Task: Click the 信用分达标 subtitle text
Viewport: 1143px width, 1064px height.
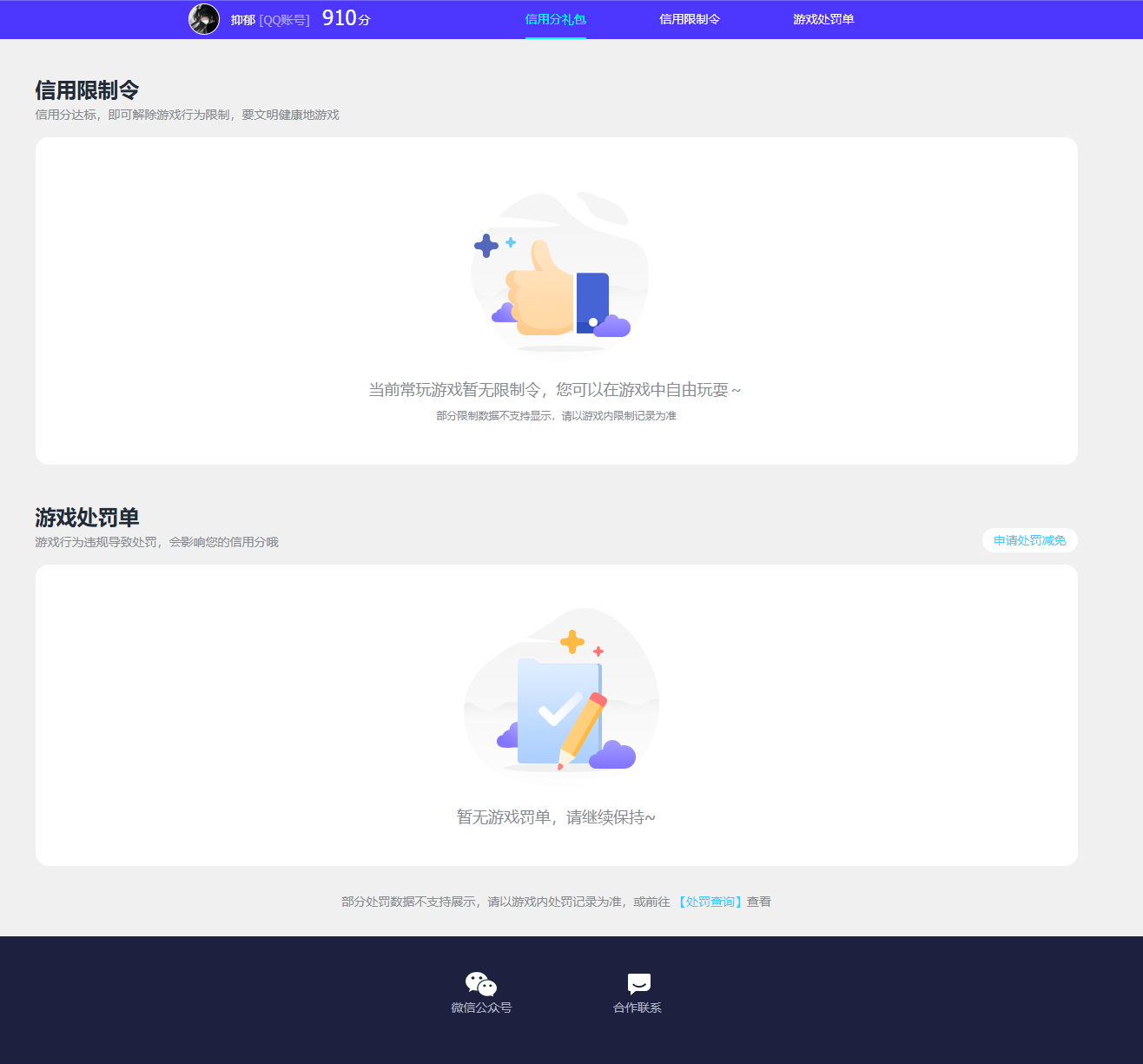Action: [187, 115]
